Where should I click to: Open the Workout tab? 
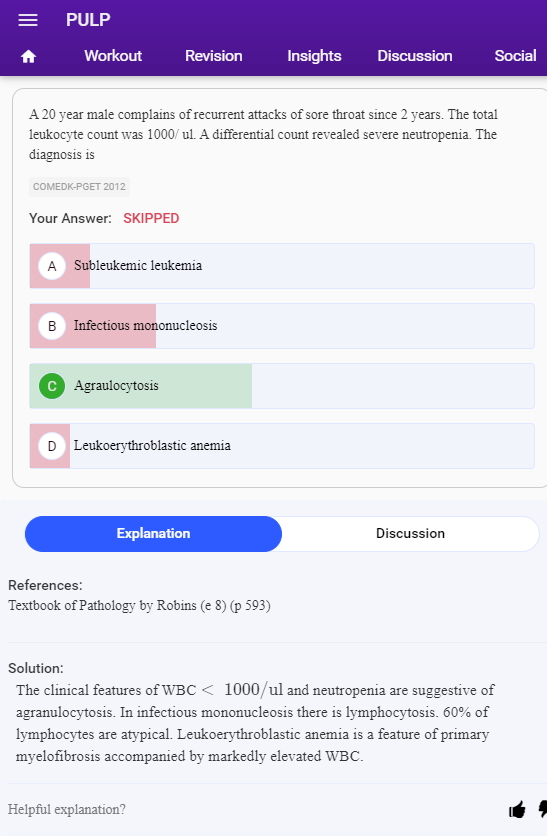point(113,56)
